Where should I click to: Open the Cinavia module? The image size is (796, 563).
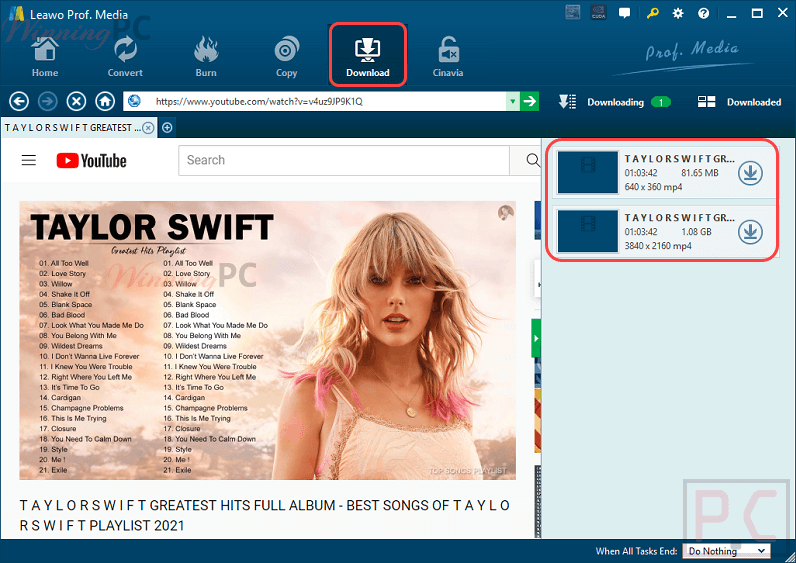[448, 56]
